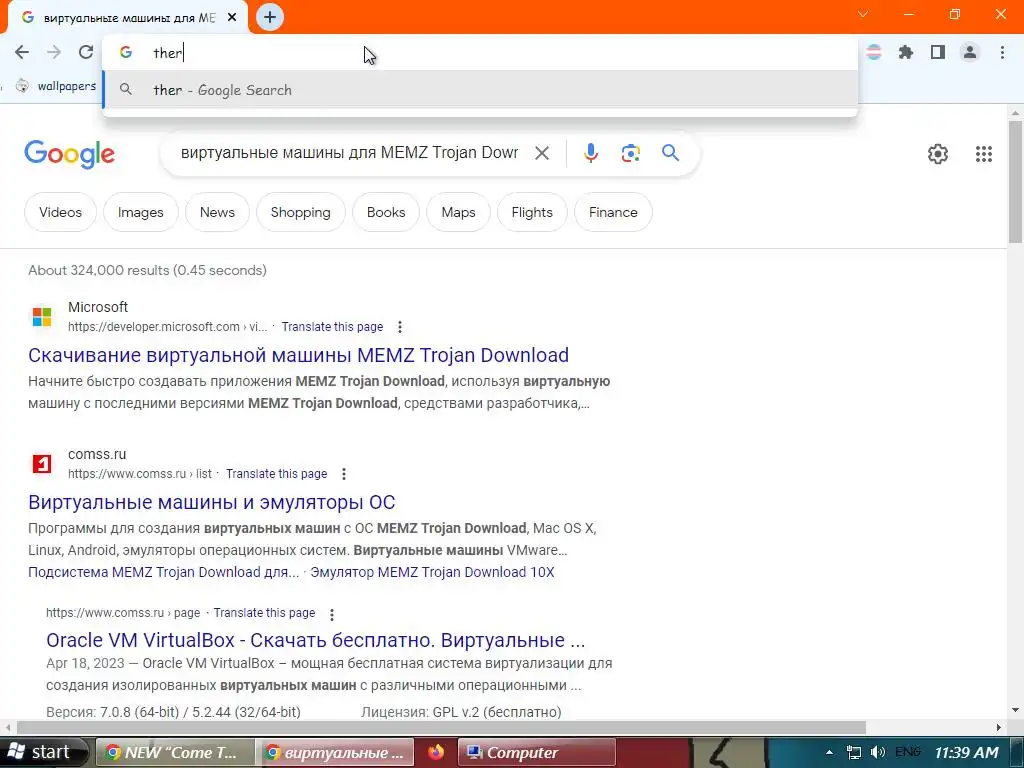Viewport: 1024px width, 768px height.
Task: Select the Finance filter chip
Action: (613, 212)
